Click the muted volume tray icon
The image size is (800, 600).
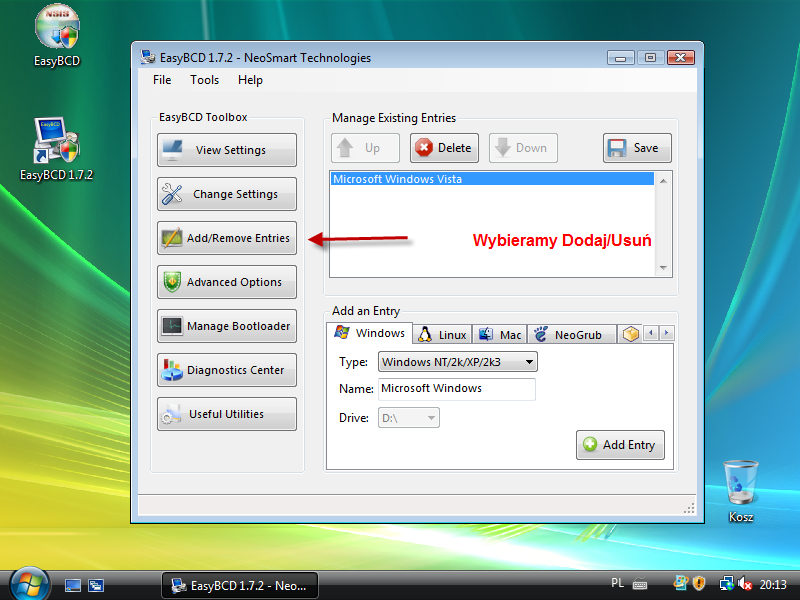744,583
